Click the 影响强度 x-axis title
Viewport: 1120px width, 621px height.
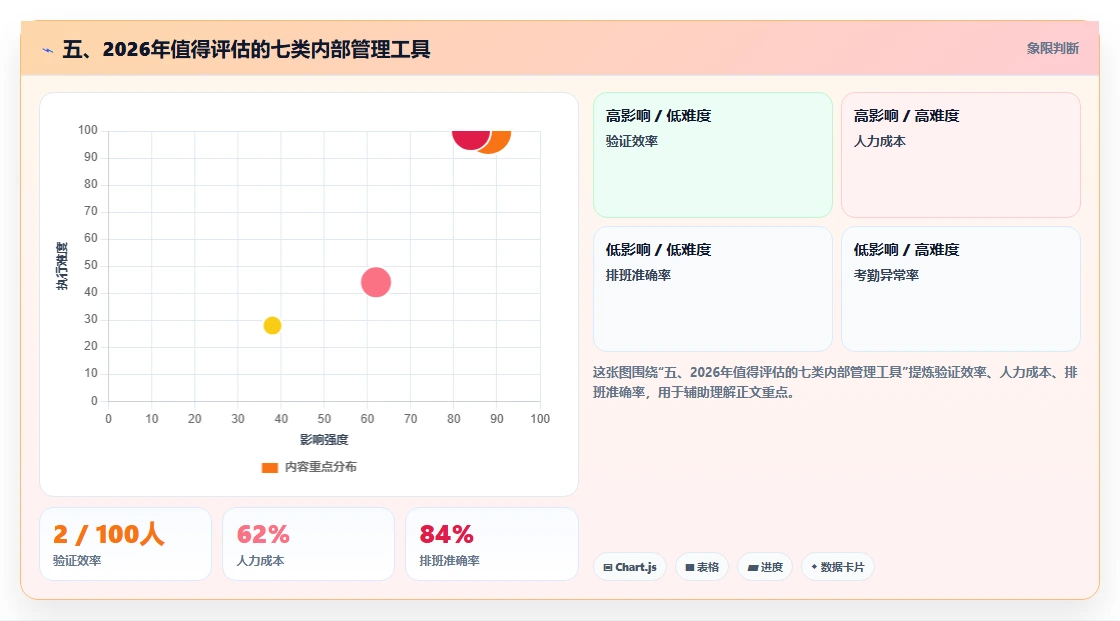pos(324,439)
